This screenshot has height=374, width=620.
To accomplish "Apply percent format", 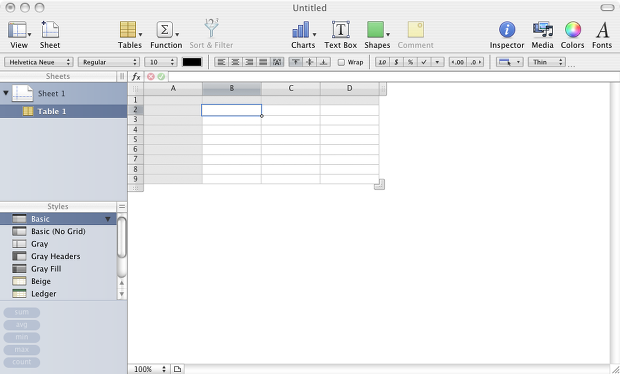I will (x=410, y=62).
